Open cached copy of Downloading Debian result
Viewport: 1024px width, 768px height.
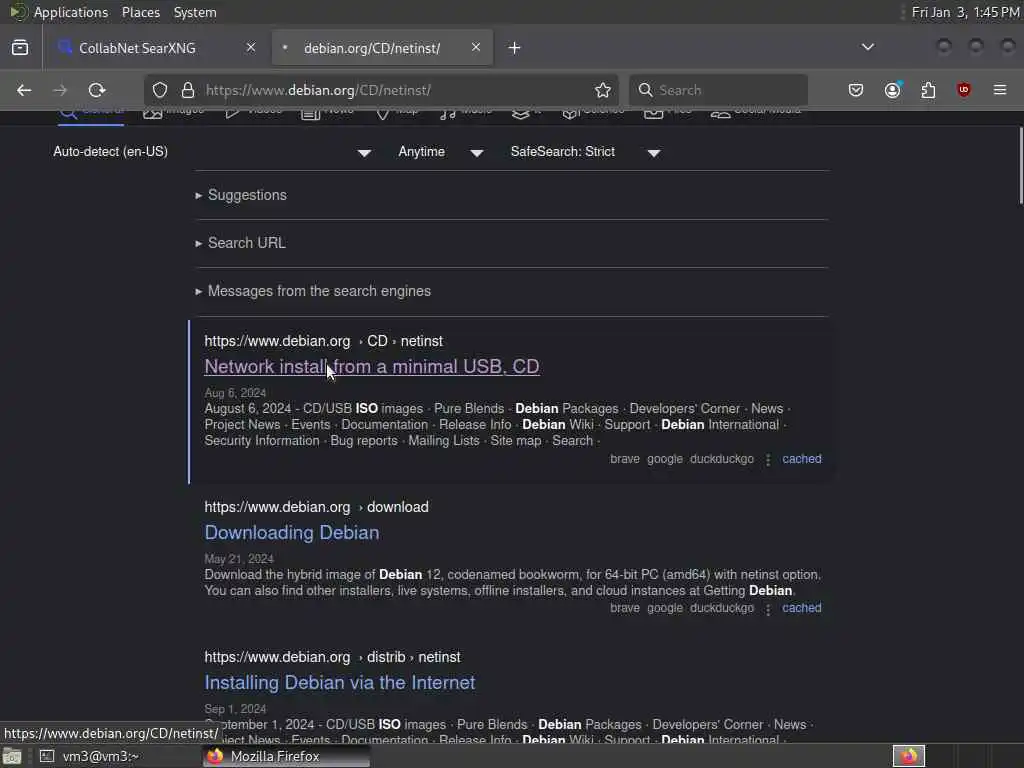pyautogui.click(x=802, y=608)
